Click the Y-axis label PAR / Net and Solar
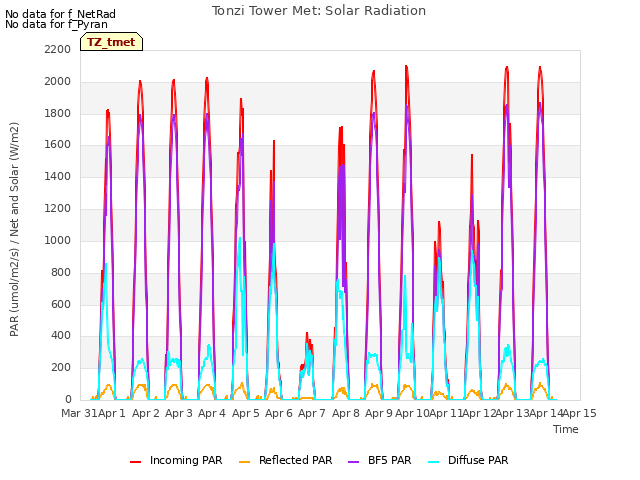The image size is (640, 480). (x=14, y=229)
